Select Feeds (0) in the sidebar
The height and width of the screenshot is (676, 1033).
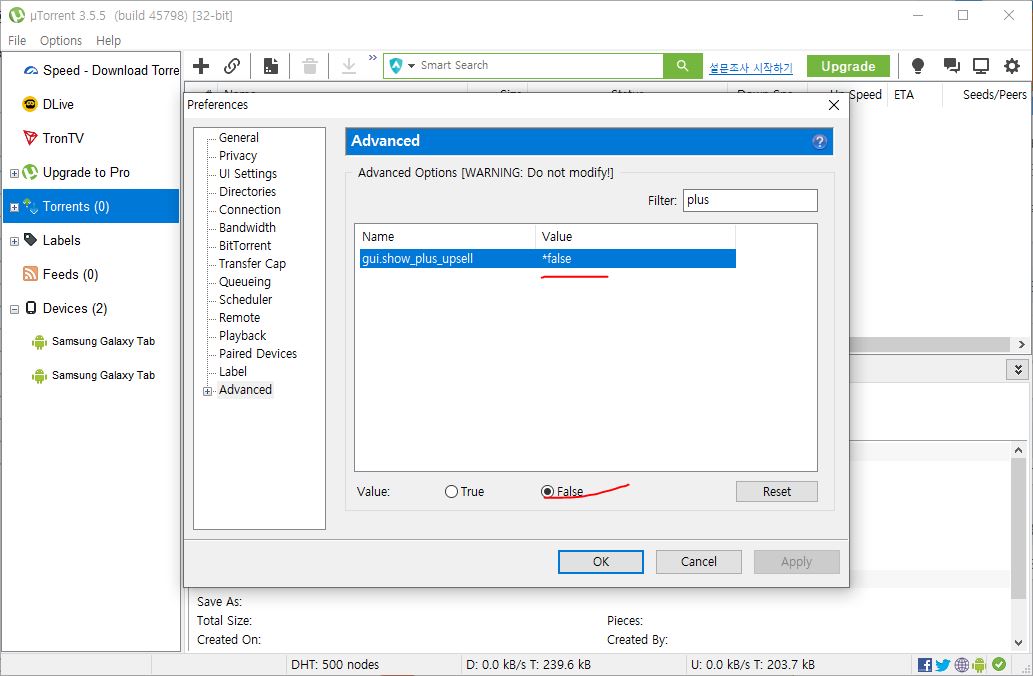[70, 274]
